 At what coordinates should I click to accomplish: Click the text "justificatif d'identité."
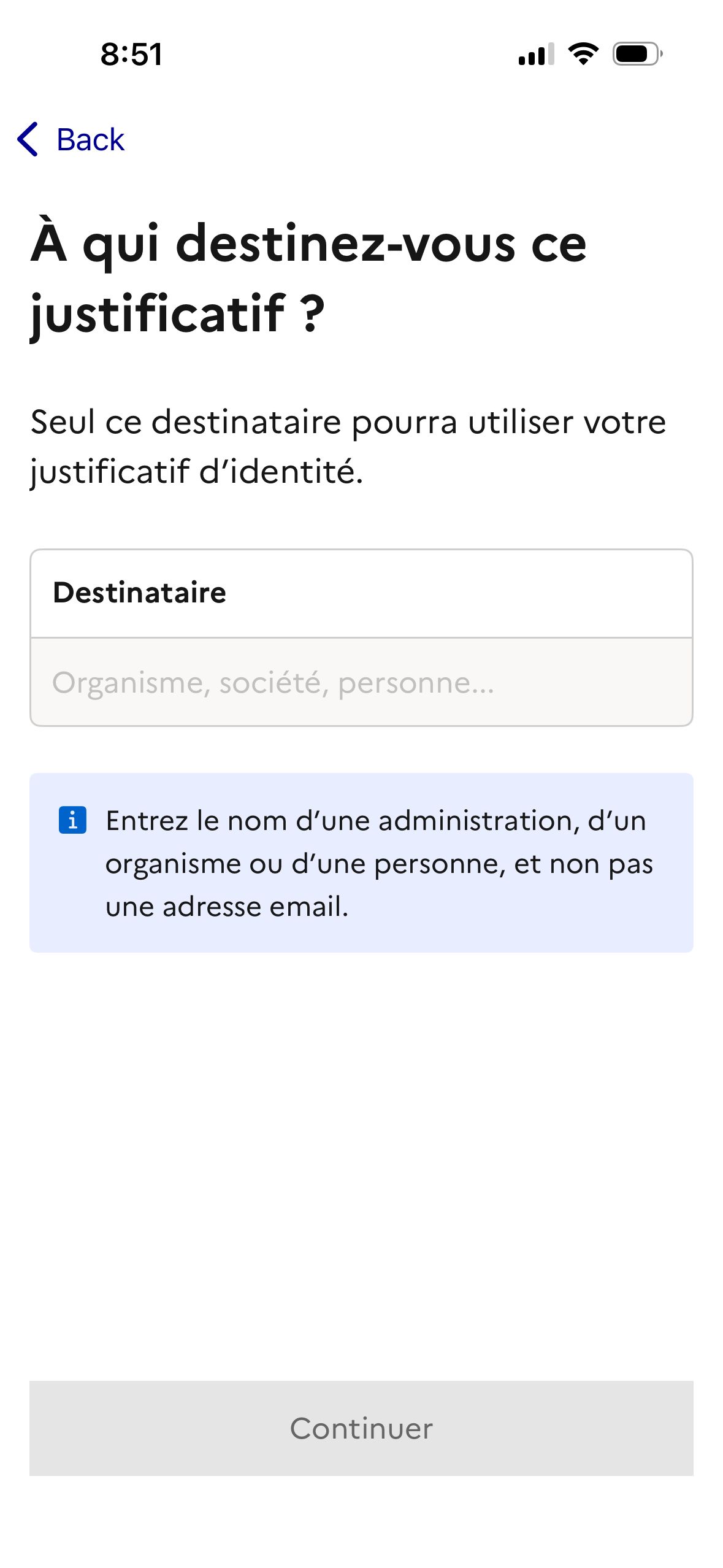pyautogui.click(x=197, y=472)
